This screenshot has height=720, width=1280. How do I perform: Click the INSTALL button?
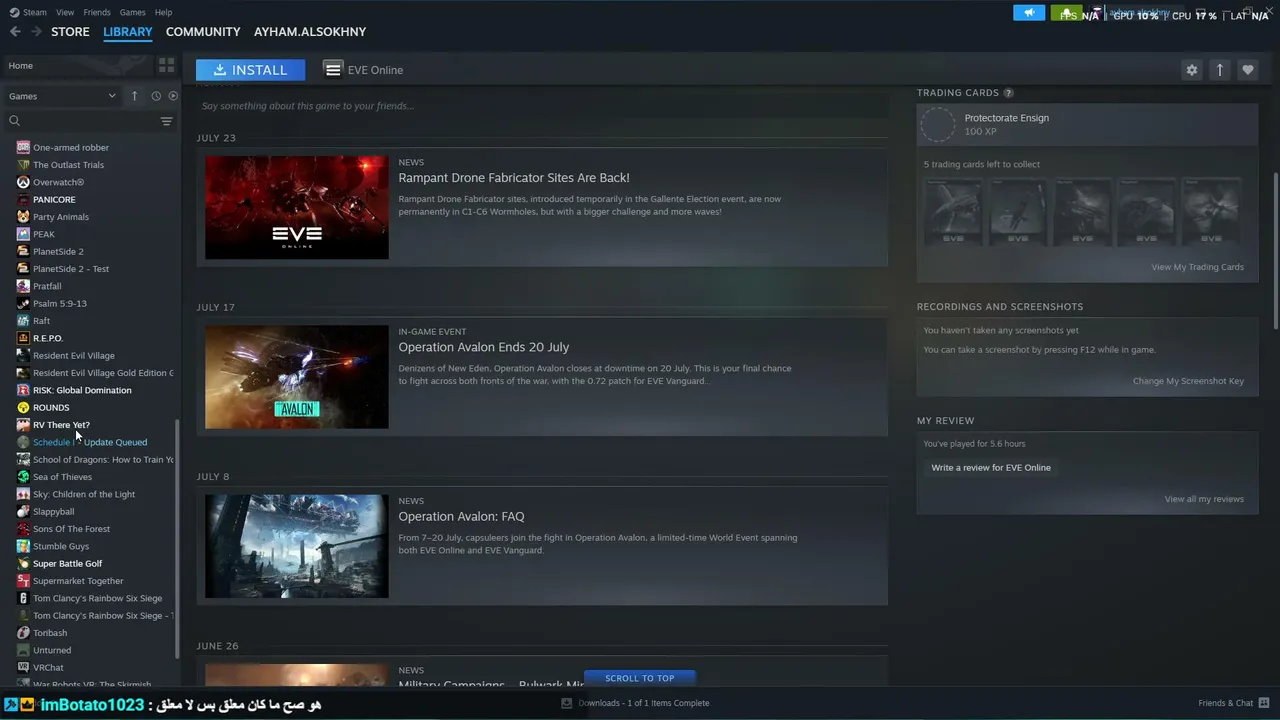click(250, 70)
